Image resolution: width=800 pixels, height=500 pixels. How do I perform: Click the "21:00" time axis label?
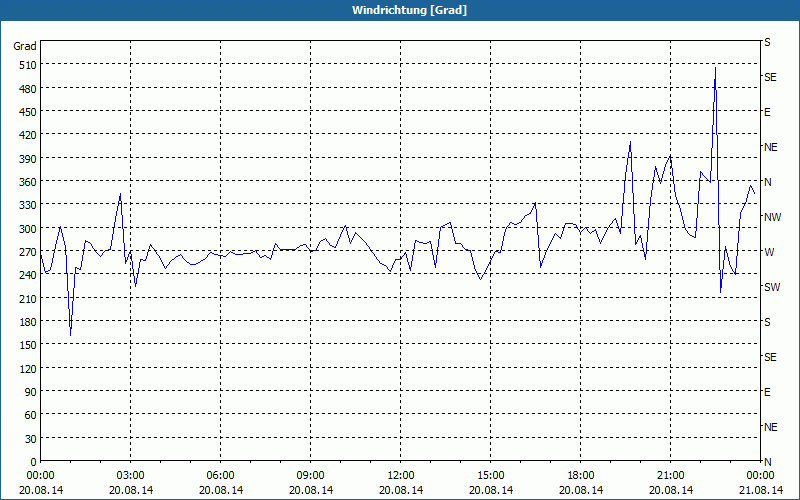[670, 476]
